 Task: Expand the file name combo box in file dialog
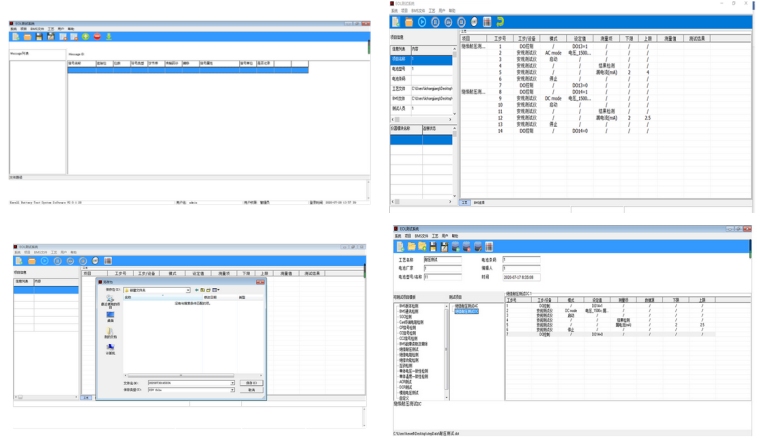tap(232, 382)
